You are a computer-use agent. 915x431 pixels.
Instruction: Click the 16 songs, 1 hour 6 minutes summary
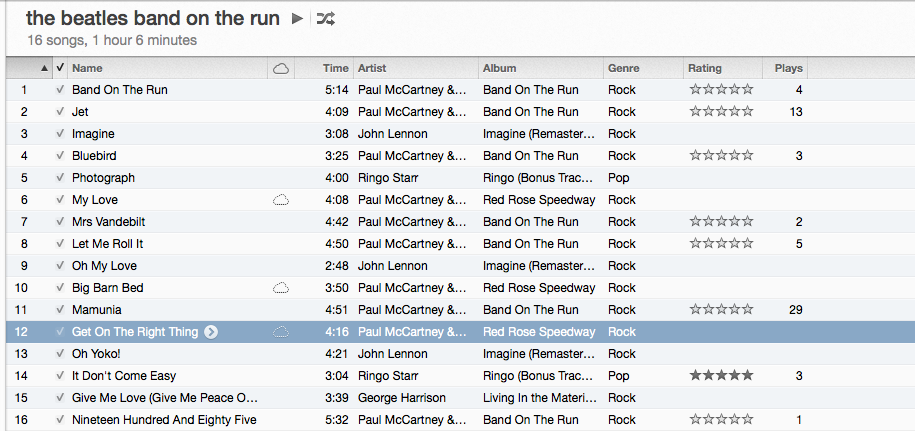click(112, 40)
